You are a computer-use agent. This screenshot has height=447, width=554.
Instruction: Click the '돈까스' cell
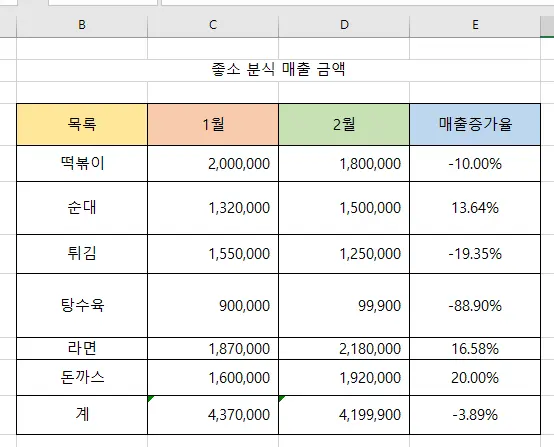pos(82,377)
